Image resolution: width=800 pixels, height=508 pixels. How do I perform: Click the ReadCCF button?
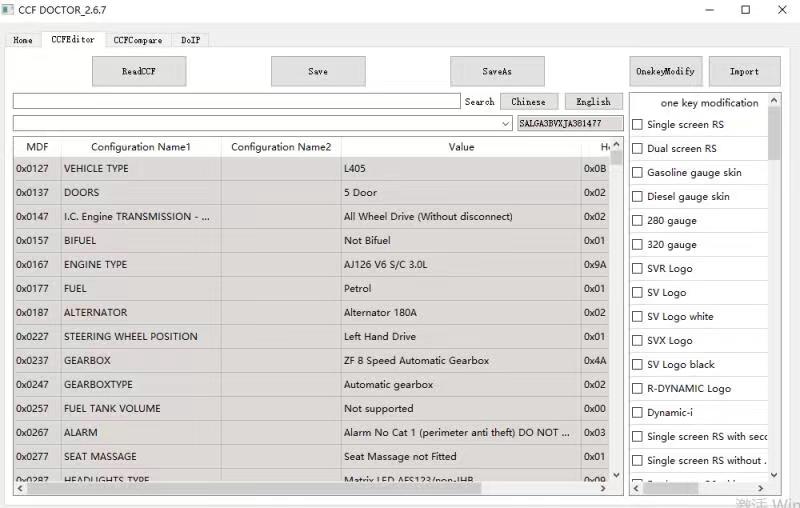pos(139,72)
